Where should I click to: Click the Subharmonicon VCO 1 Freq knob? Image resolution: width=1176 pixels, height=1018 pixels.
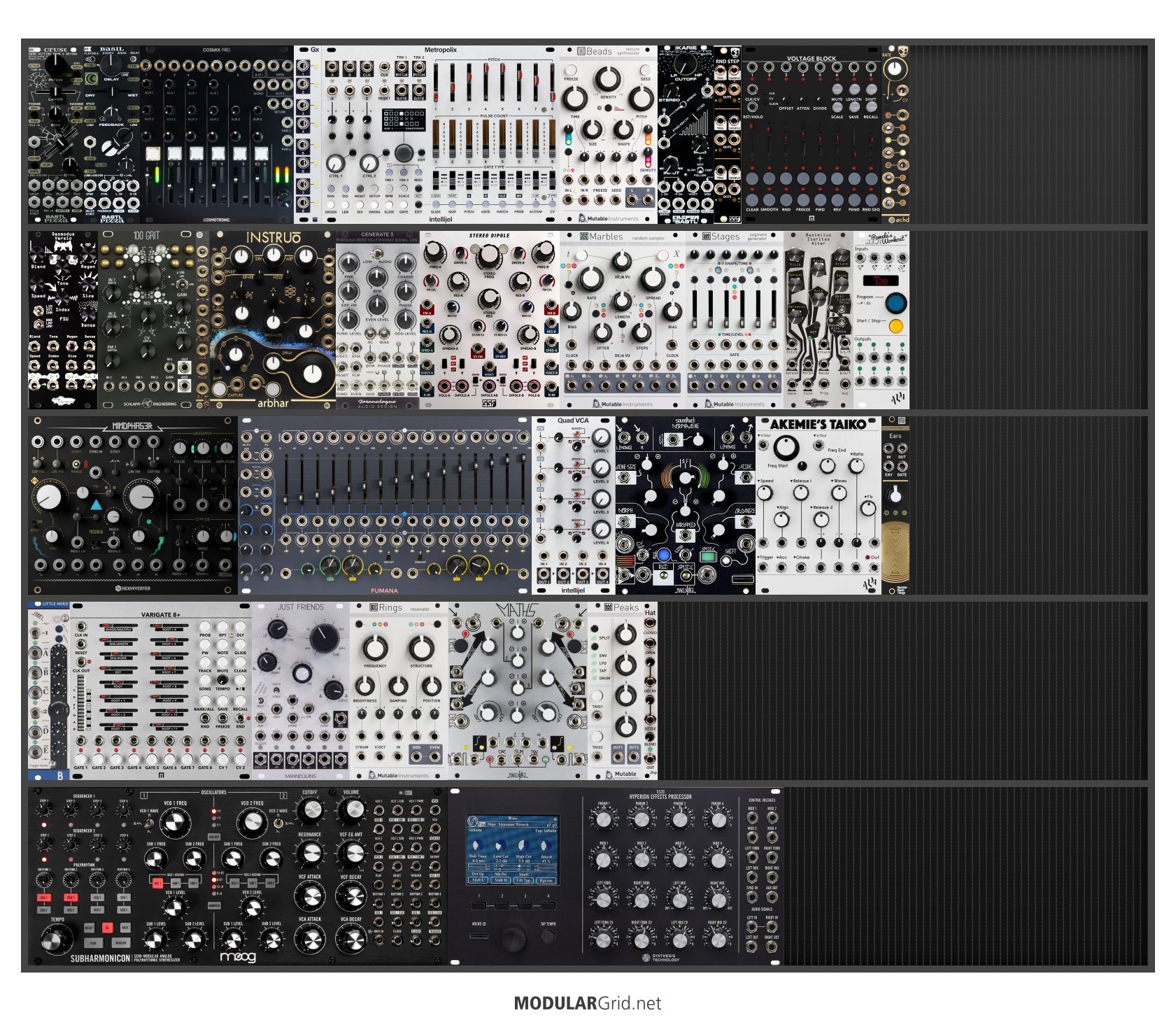coord(175,823)
